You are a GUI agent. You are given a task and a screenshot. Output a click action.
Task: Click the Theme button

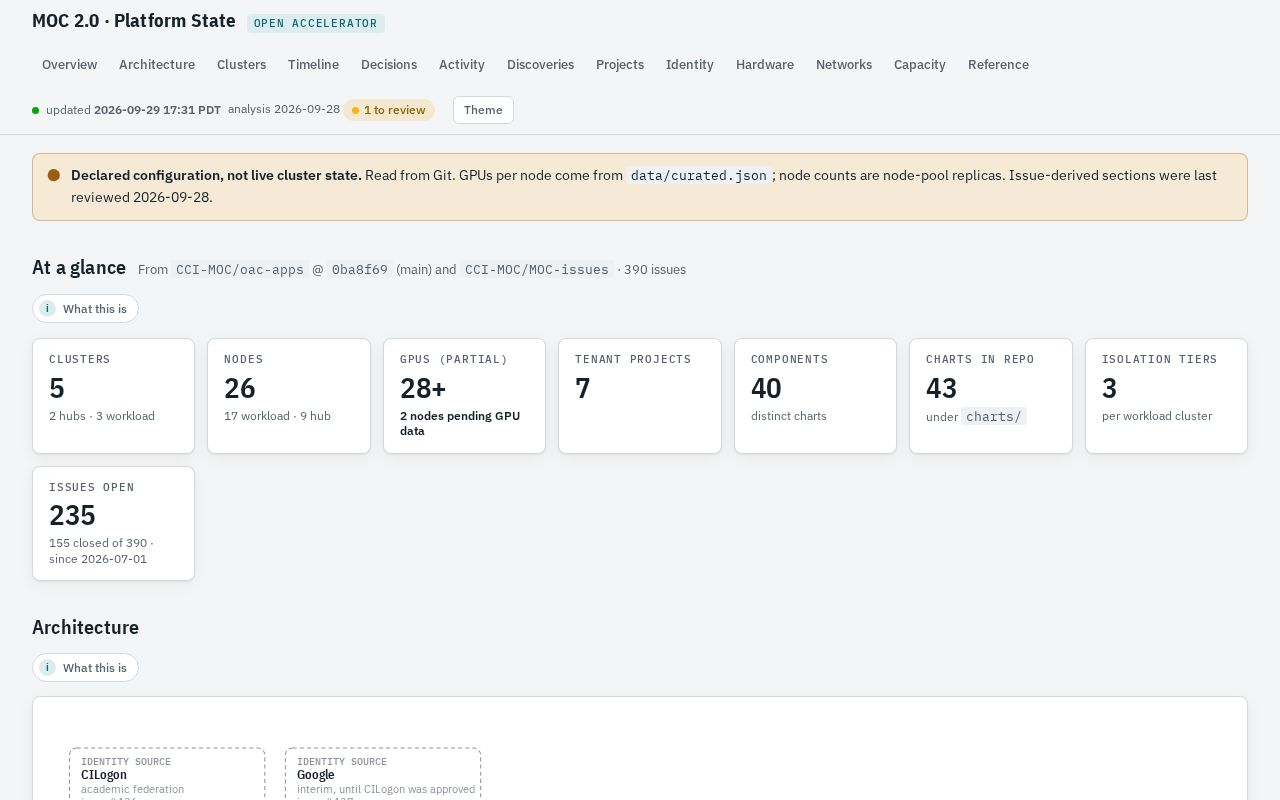483,110
